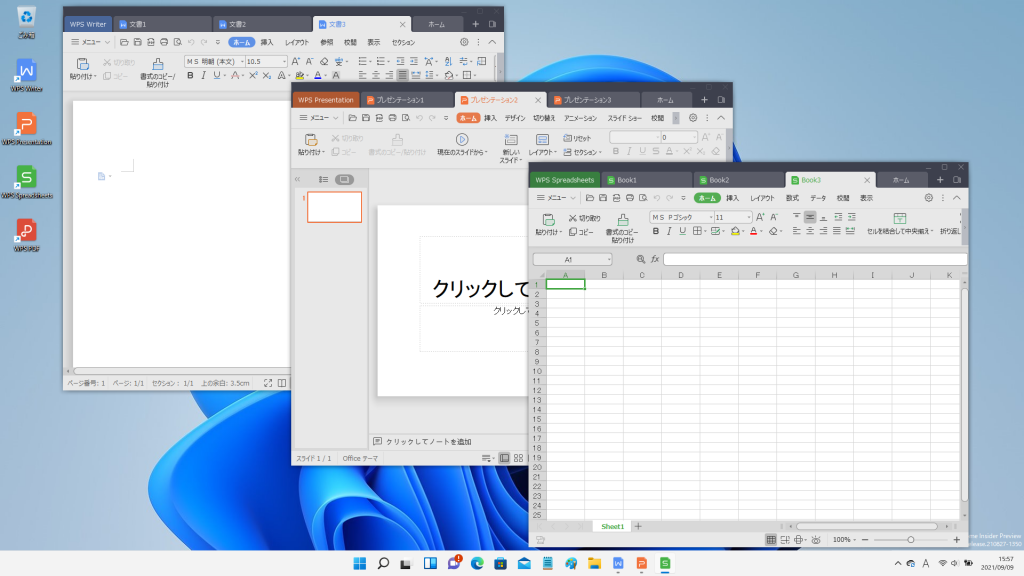Screen dimensions: 1024x576
Task: Switch to 文書2 tab in Writer
Action: (263, 24)
